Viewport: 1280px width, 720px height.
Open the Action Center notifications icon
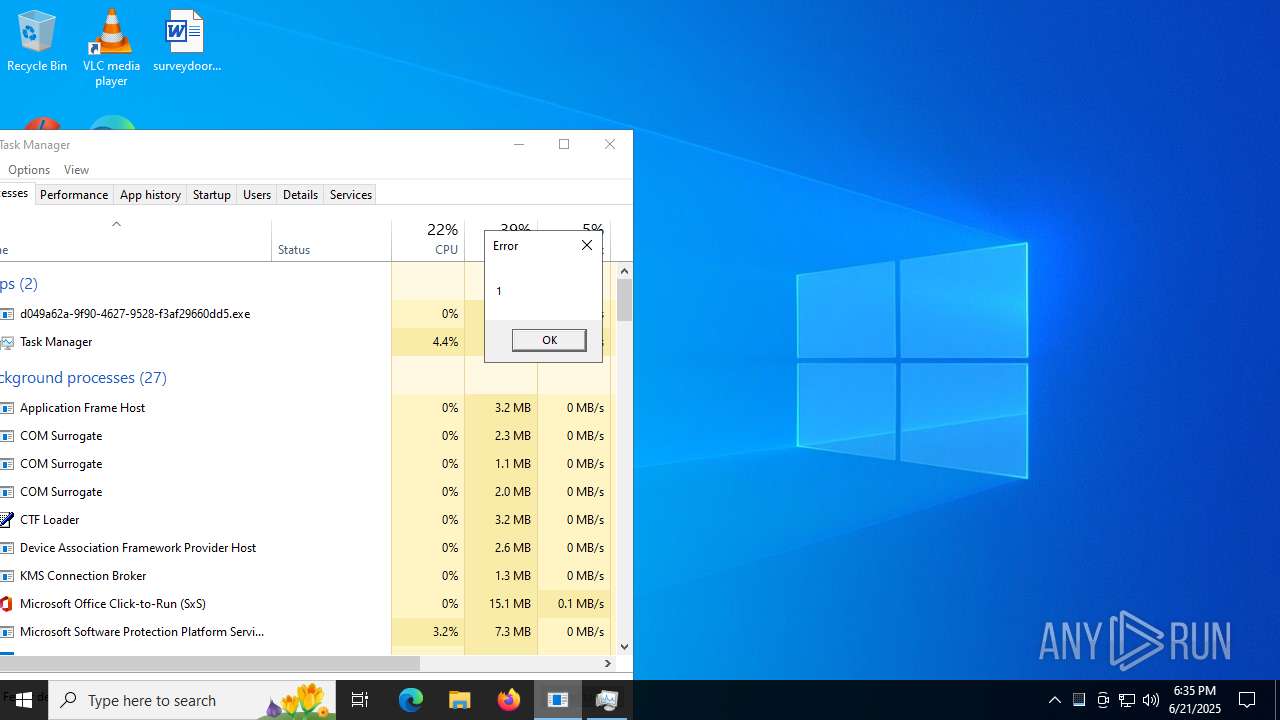coord(1248,700)
